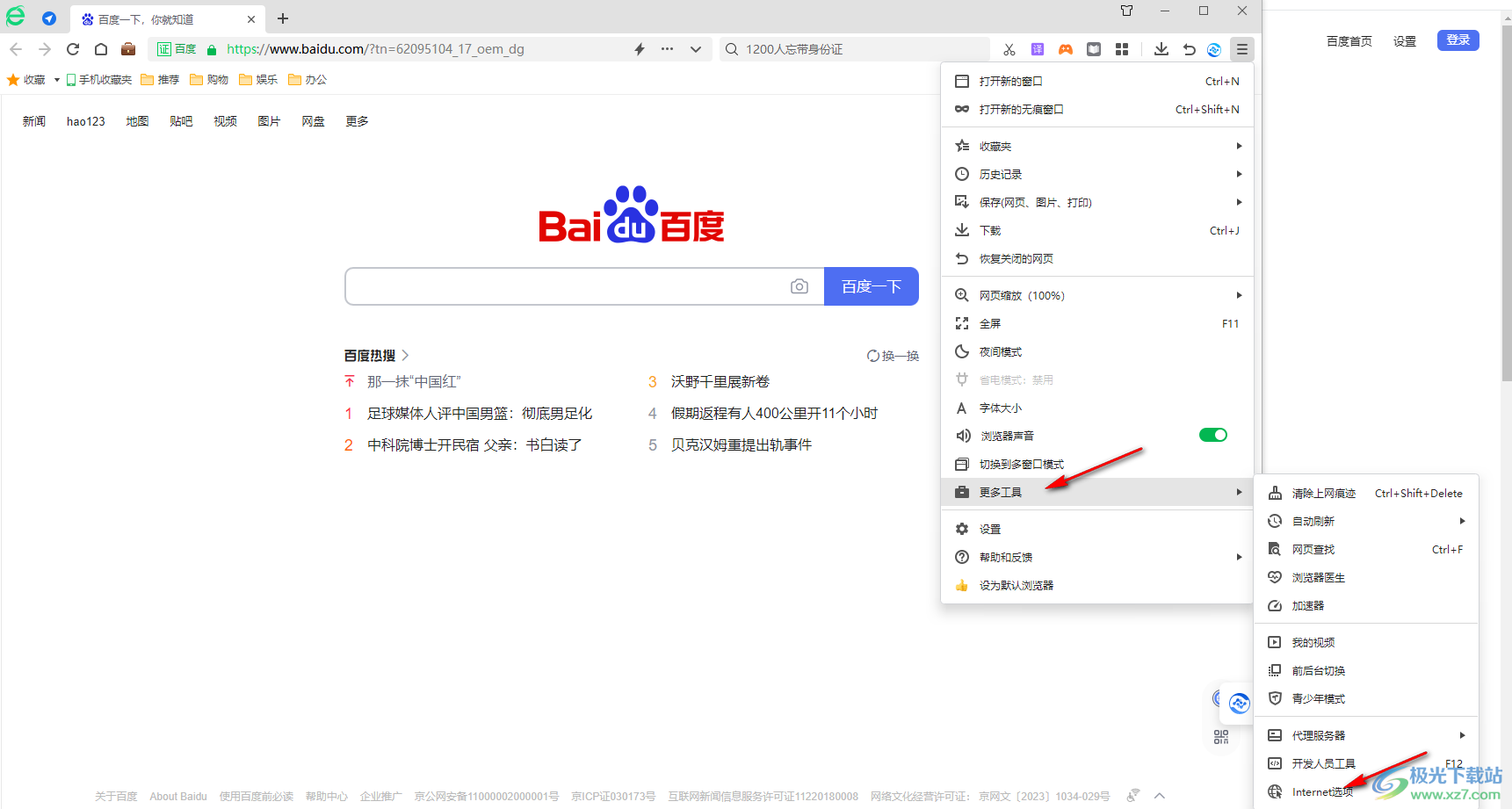
Task: Click the blue floating assistant icon
Action: click(x=1239, y=704)
